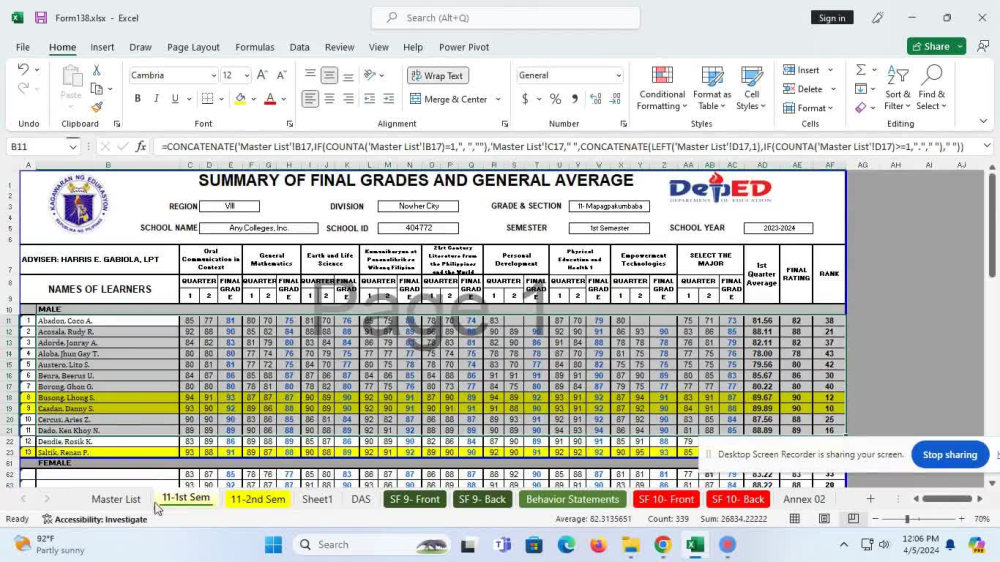This screenshot has width=1000, height=562.
Task: Switch to Page Layout view in status bar
Action: coord(824,519)
